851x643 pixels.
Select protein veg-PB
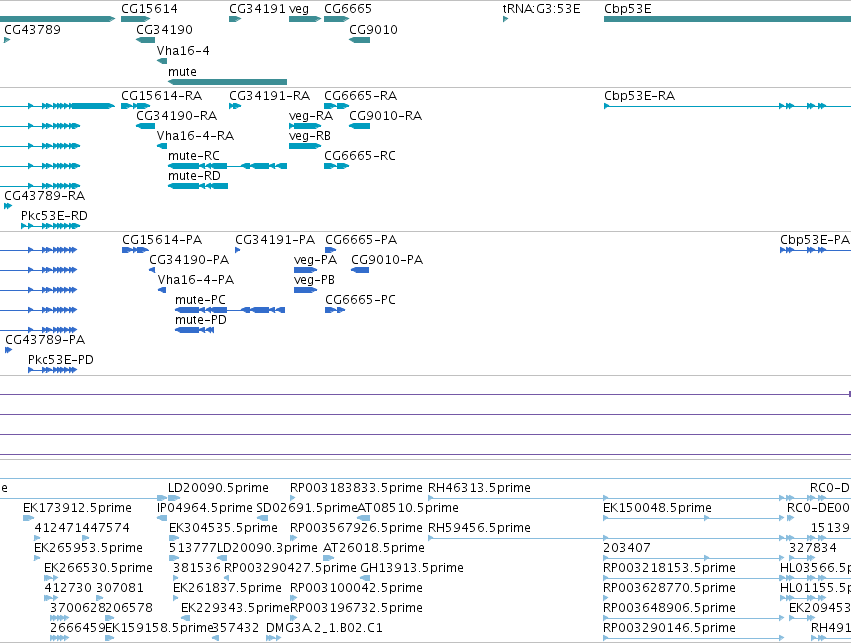point(314,281)
